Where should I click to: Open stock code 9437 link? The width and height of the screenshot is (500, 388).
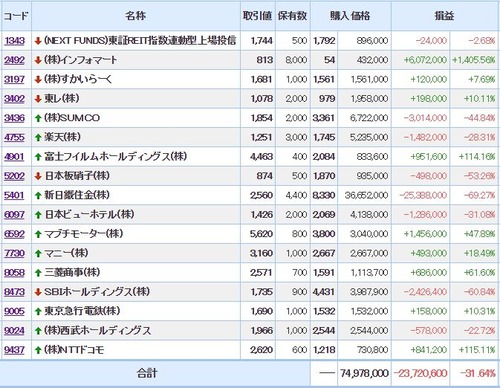[x=14, y=350]
